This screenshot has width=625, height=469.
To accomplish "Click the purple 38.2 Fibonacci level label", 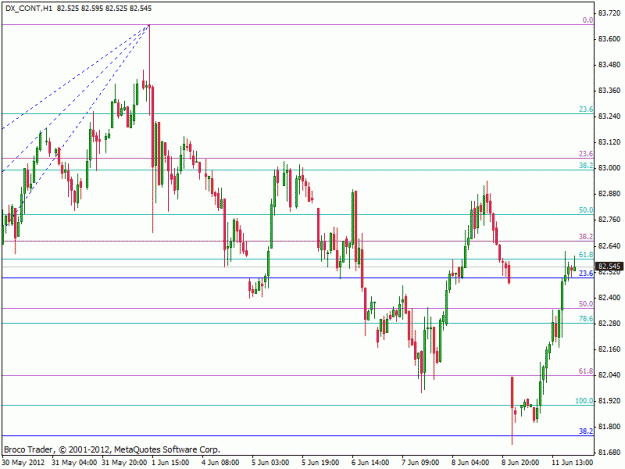I will 586,237.
